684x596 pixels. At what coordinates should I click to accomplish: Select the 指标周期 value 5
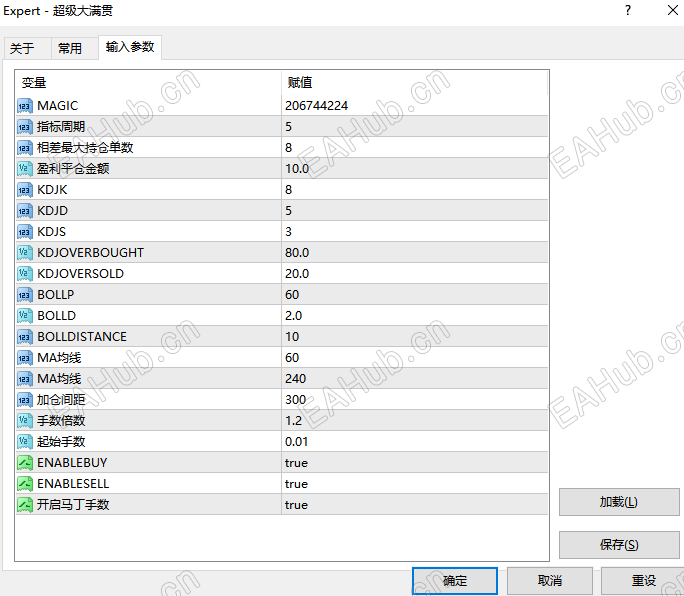(x=288, y=127)
